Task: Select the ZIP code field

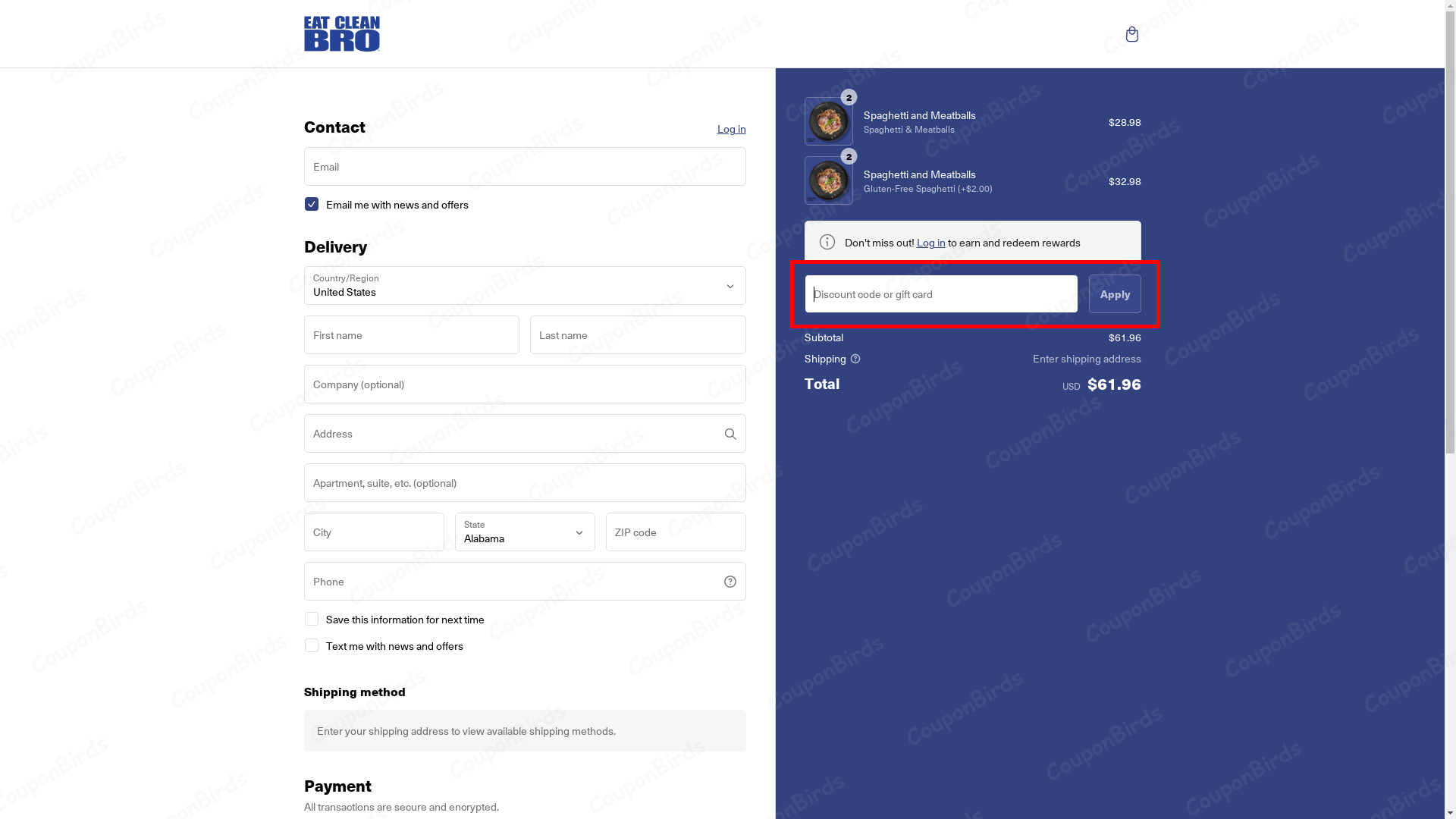Action: pyautogui.click(x=675, y=532)
